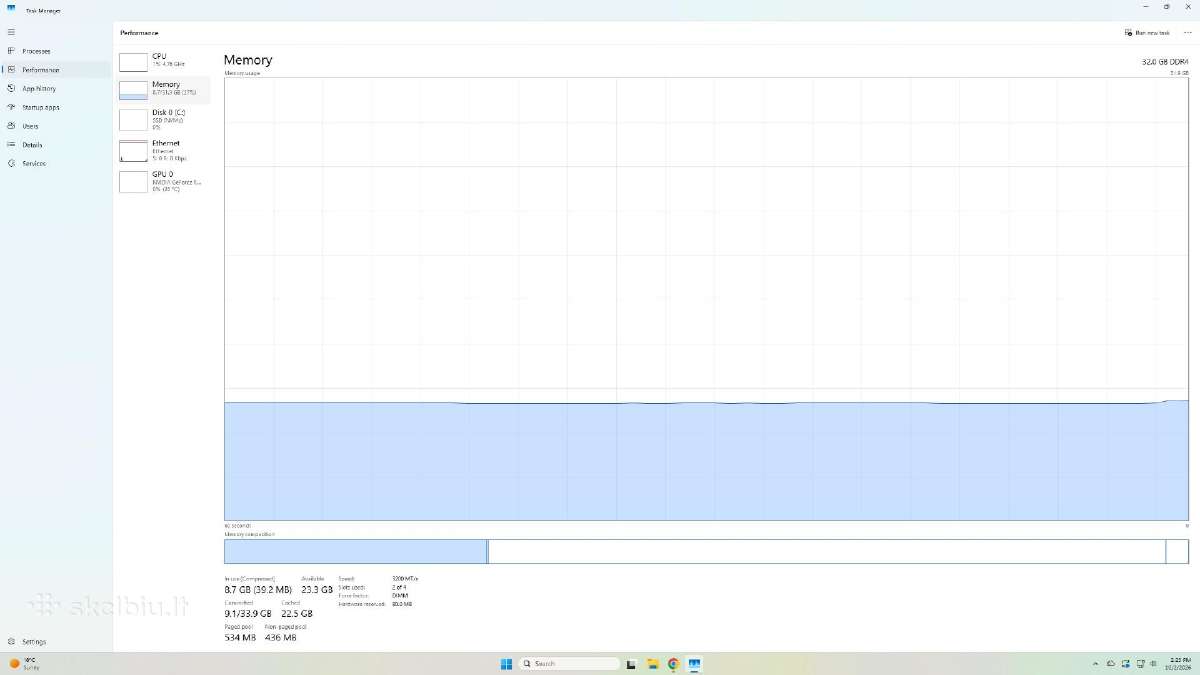Switch to the Details page
Viewport: 1200px width, 675px height.
click(56, 145)
